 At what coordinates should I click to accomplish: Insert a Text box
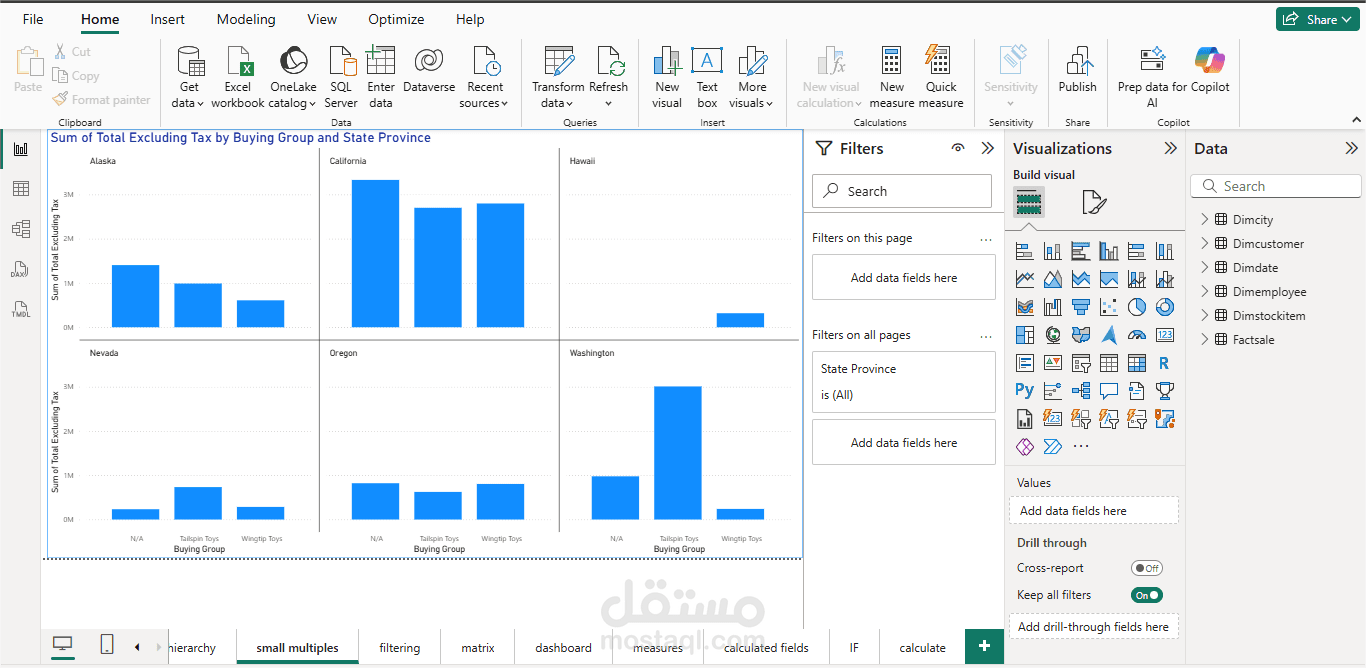click(707, 77)
